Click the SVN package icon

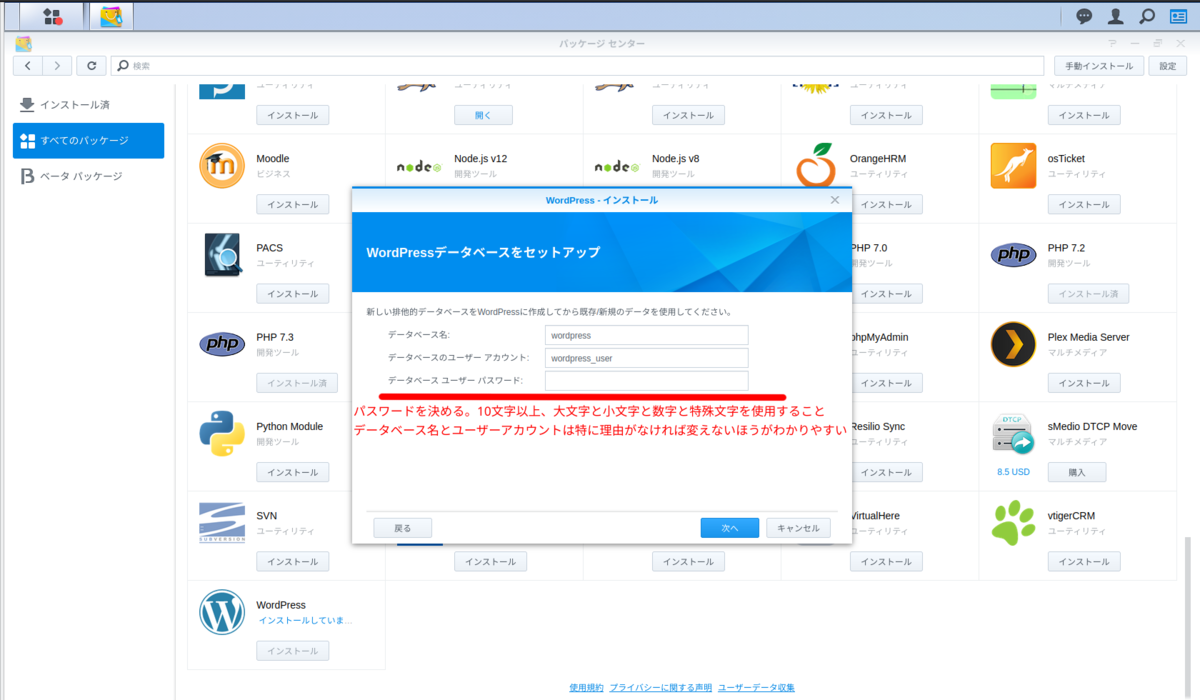222,522
